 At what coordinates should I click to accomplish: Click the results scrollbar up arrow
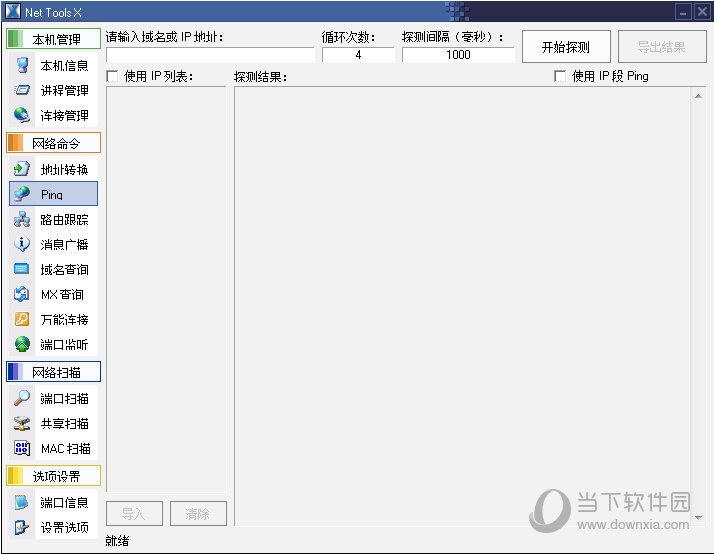(698, 96)
